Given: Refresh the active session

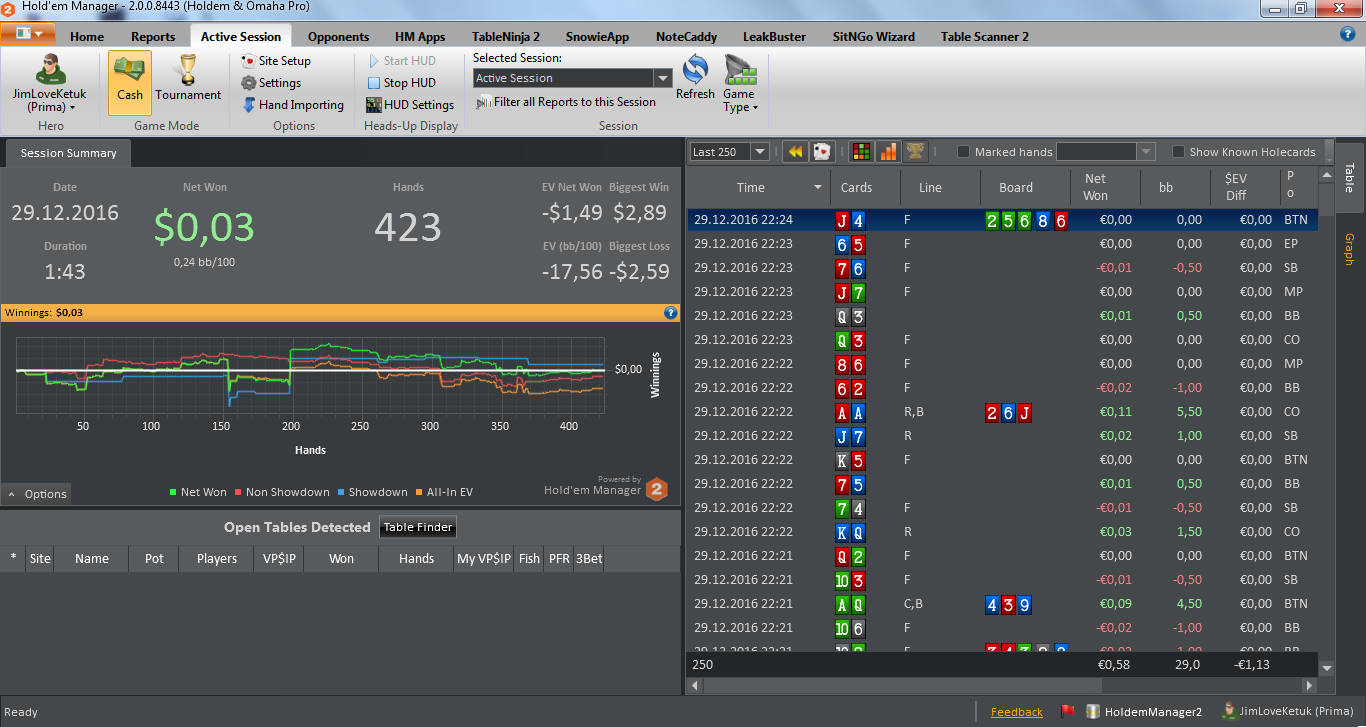Looking at the screenshot, I should pos(695,78).
